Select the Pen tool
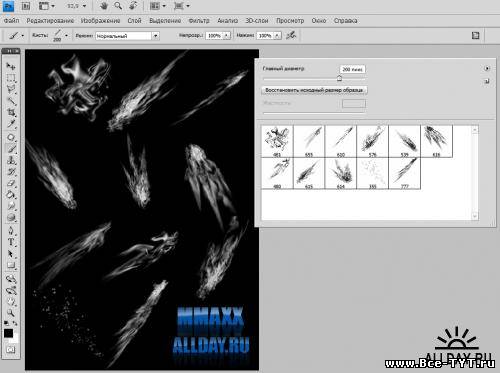This screenshot has height=373, width=500. 11,230
